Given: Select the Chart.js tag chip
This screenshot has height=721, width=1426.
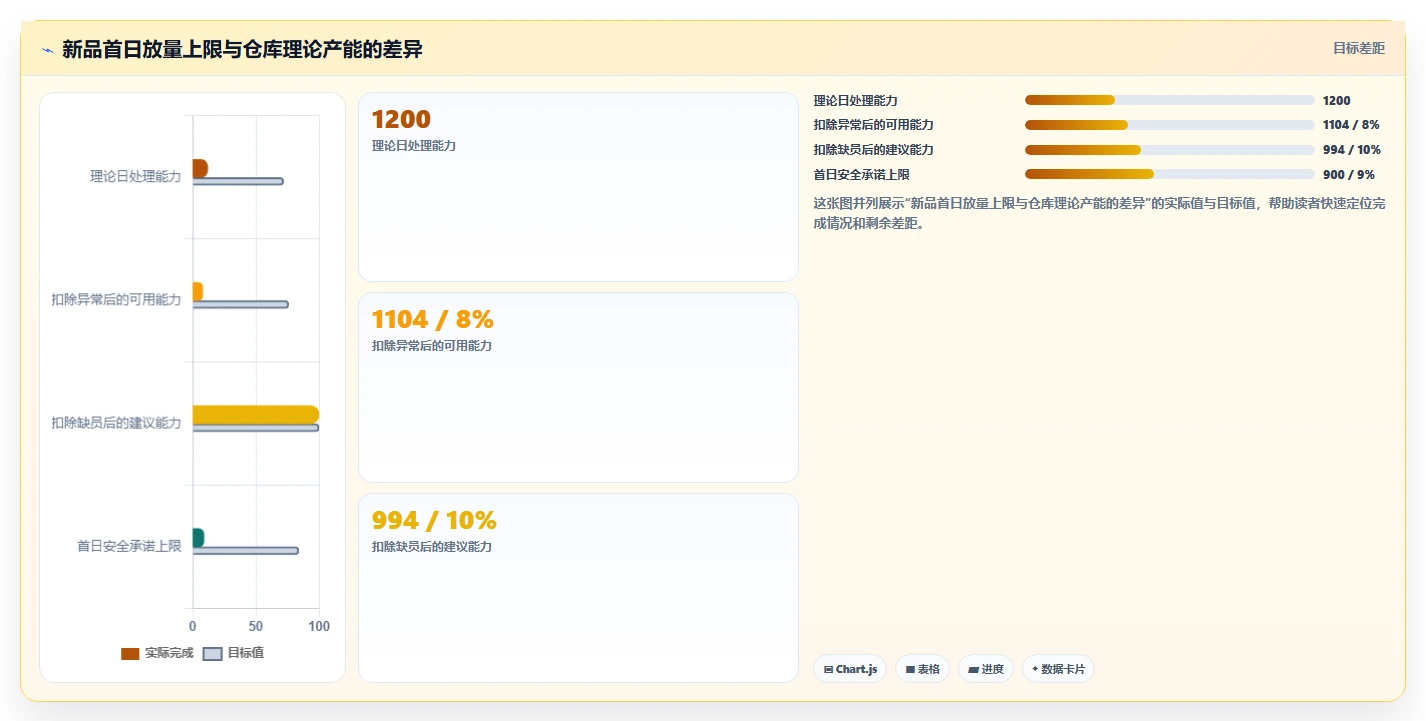Looking at the screenshot, I should pos(850,669).
